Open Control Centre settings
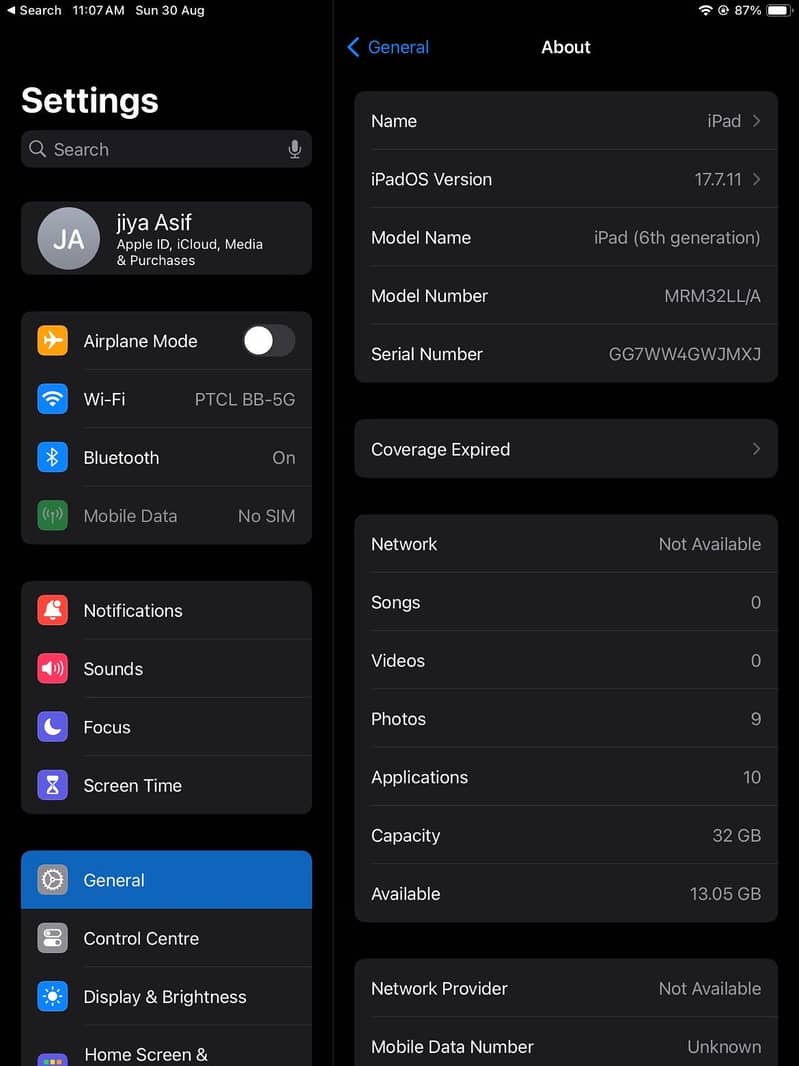The image size is (799, 1066). point(167,938)
